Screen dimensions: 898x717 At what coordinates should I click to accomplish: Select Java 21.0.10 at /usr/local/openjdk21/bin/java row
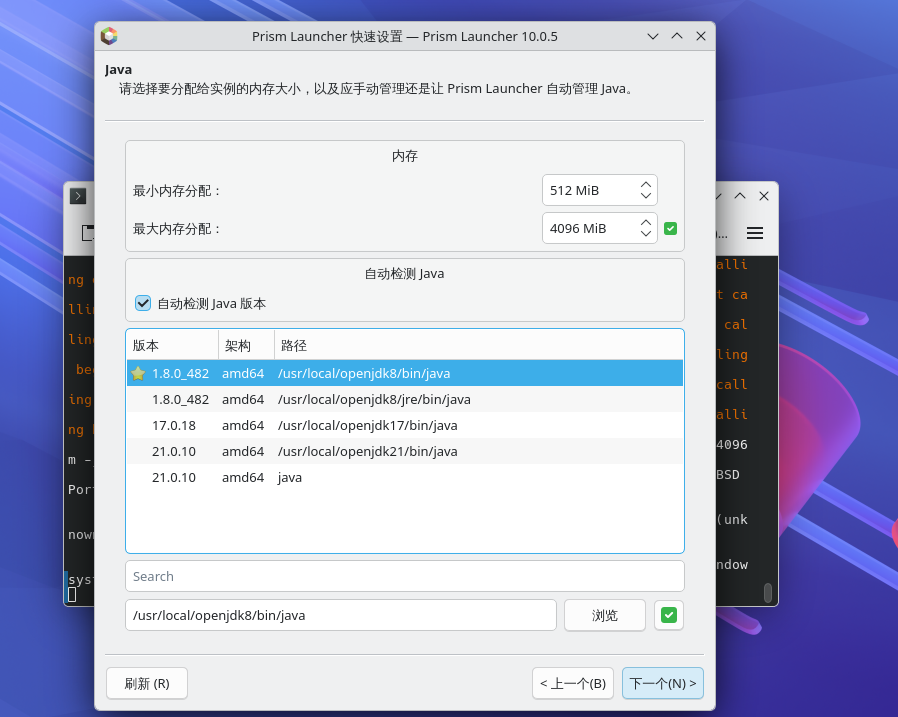click(405, 451)
